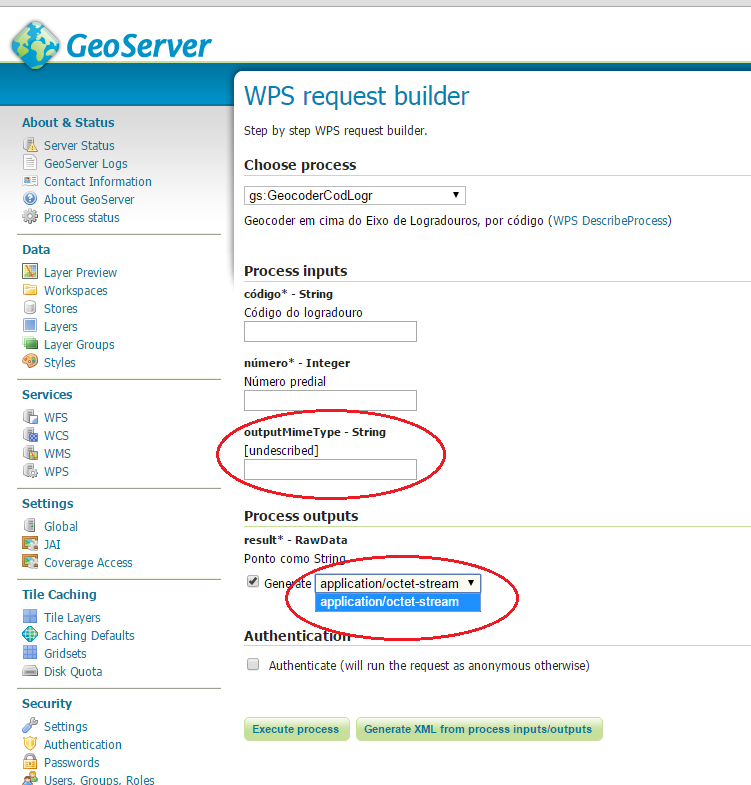
Task: Click the Users, Groups, Roles icon
Action: [30, 778]
